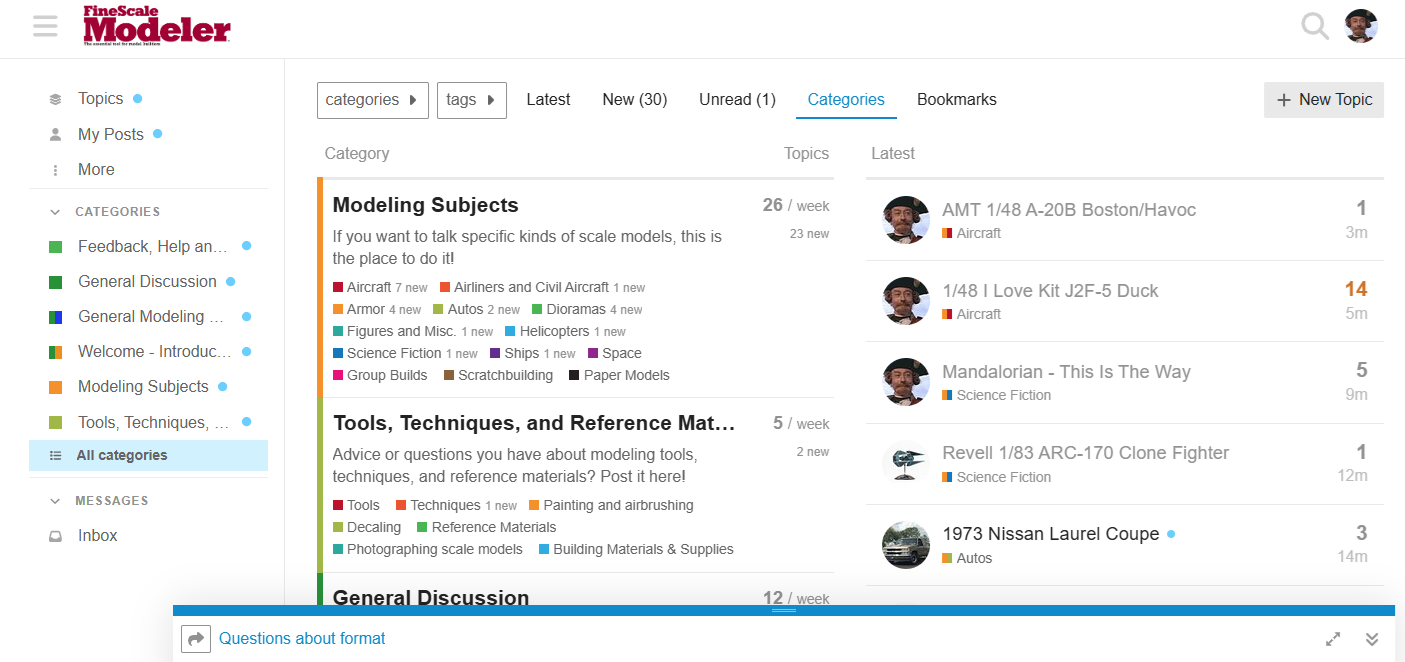The image size is (1405, 662).
Task: Click the Modeling Subjects orange sidebar swatch
Action: 56,387
